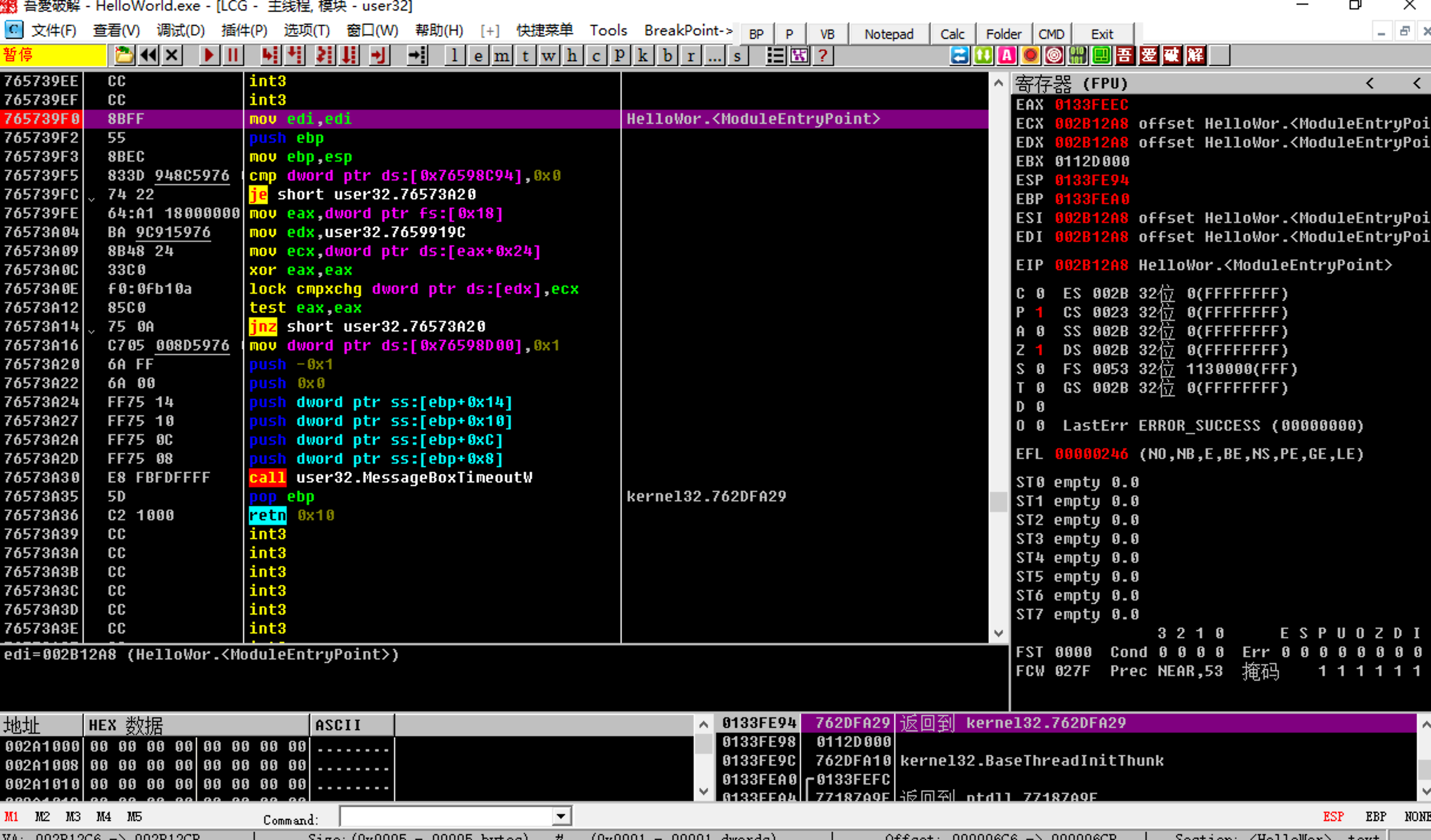
Task: Open Call stack with 'k' button
Action: [x=643, y=56]
